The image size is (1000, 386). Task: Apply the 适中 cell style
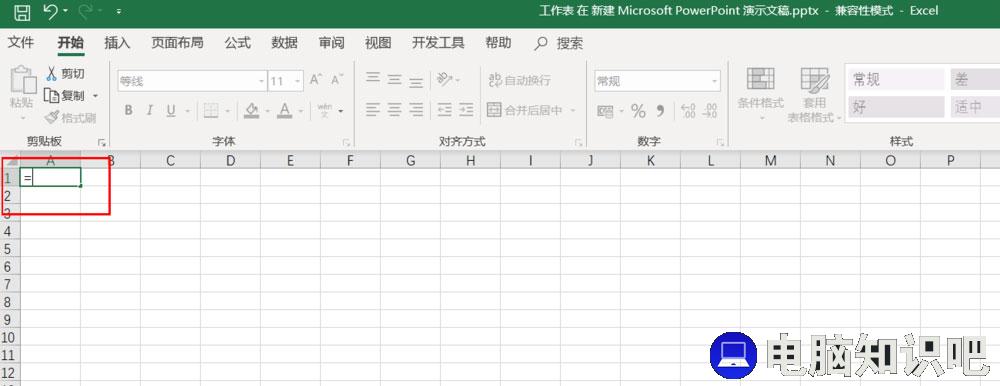tap(975, 107)
